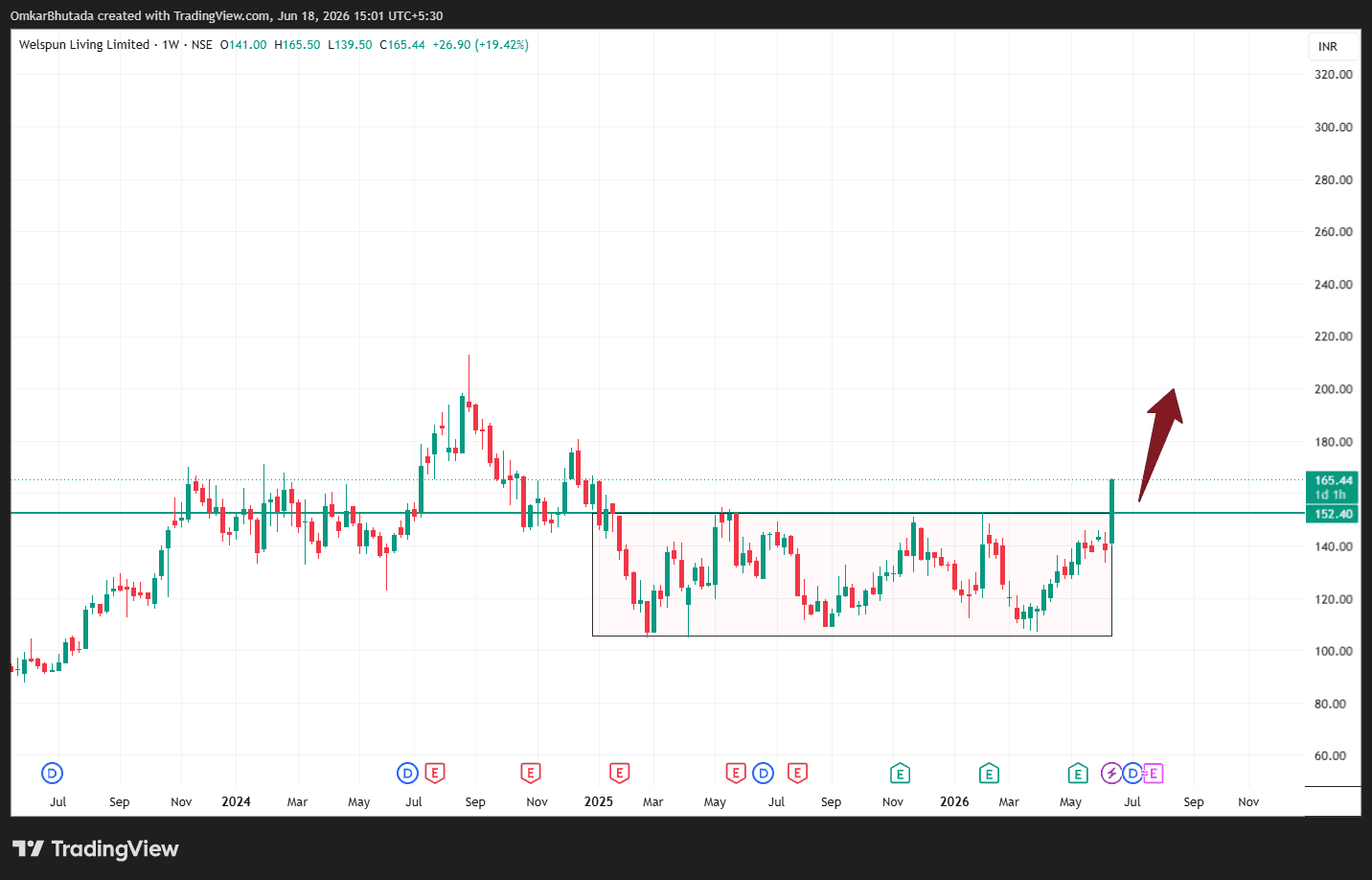Click the green earnings marker above Nov 2025
Viewport: 1372px width, 880px height.
[900, 773]
